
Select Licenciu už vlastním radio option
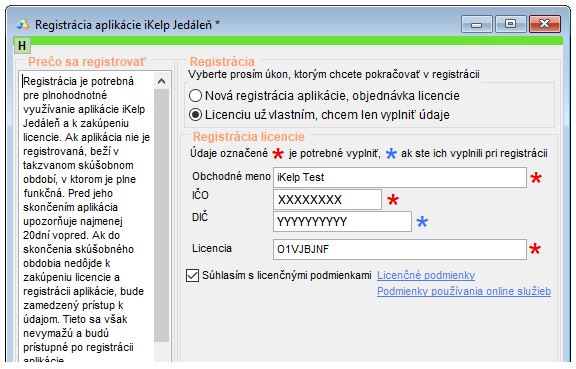(x=195, y=115)
